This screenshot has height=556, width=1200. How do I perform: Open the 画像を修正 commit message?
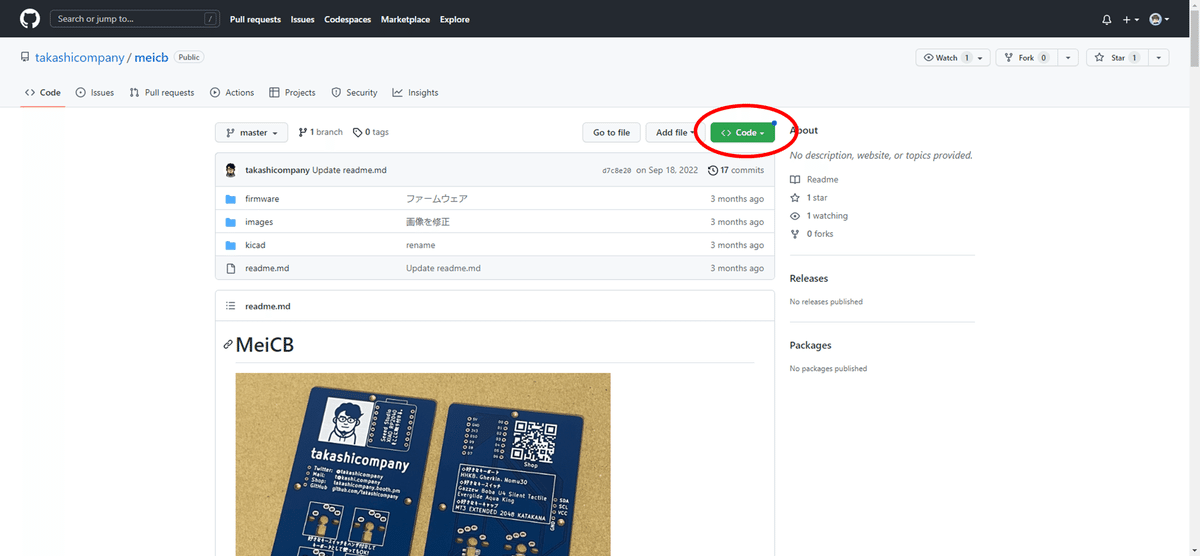[x=428, y=222]
